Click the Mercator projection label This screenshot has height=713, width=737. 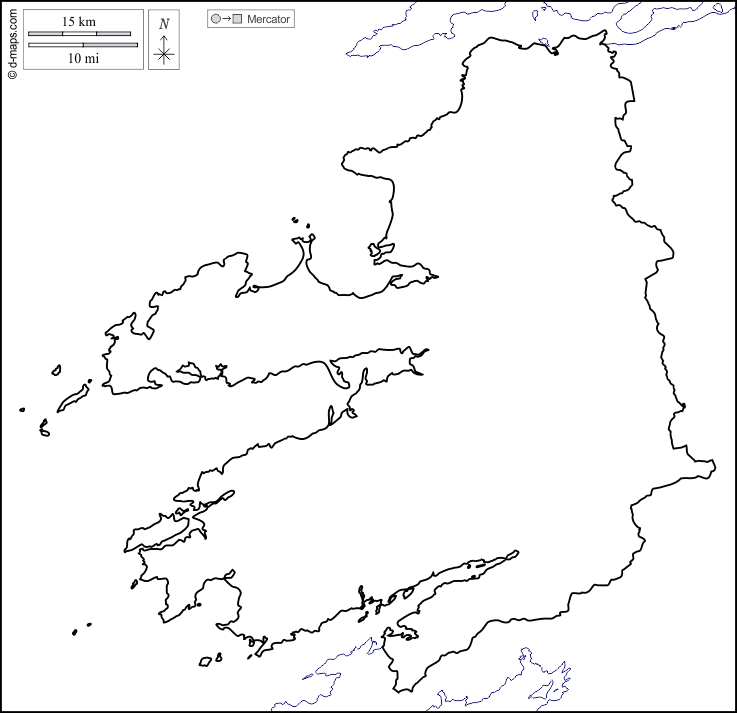click(268, 19)
